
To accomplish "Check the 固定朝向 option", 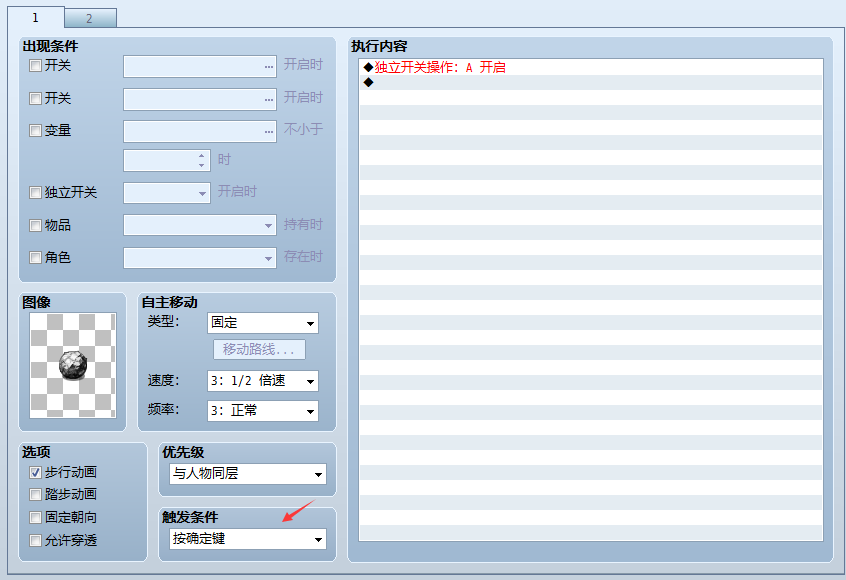I will click(x=35, y=517).
